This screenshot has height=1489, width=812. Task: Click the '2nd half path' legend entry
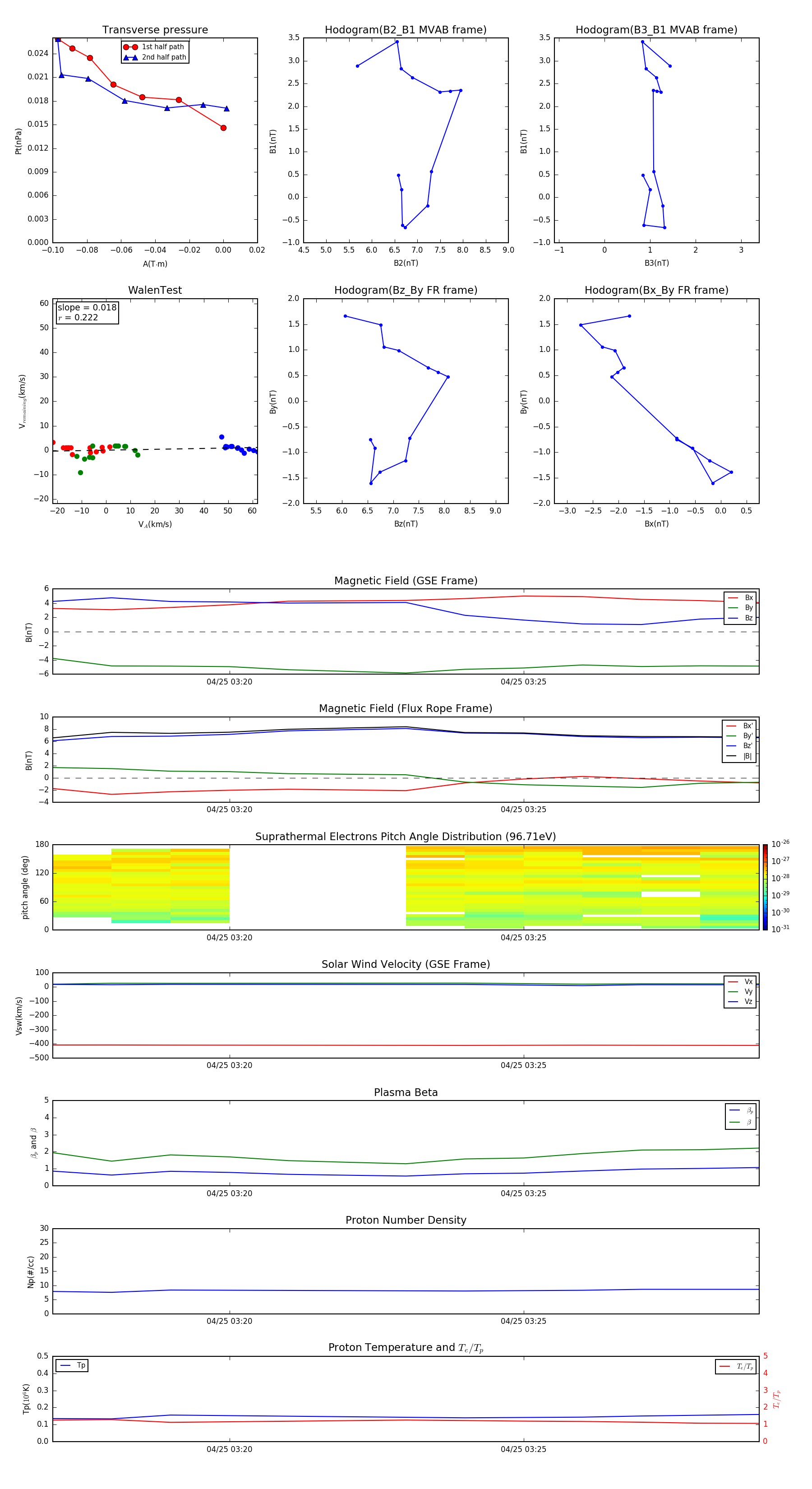[155, 57]
